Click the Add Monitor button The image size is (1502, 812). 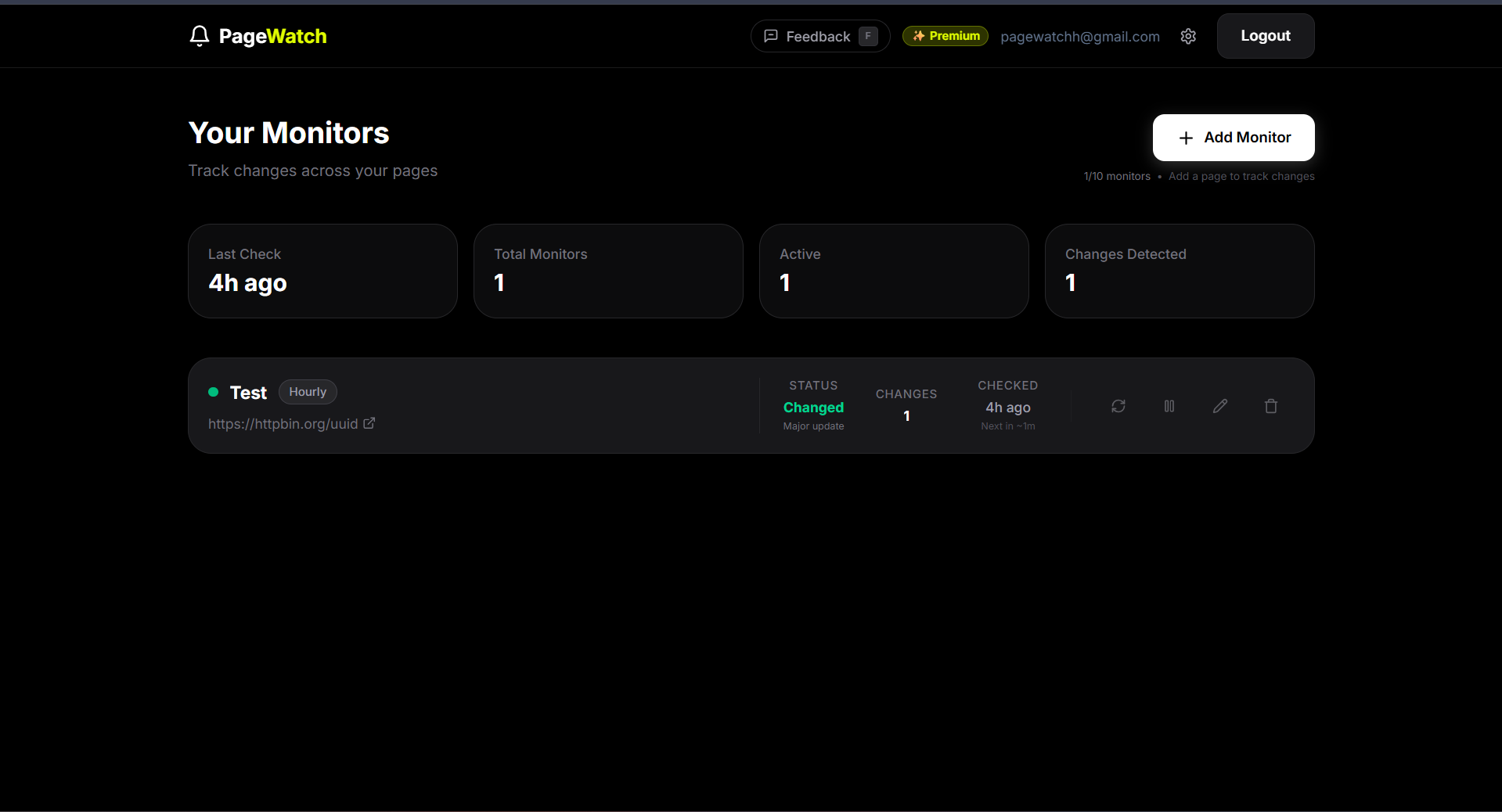click(x=1234, y=138)
